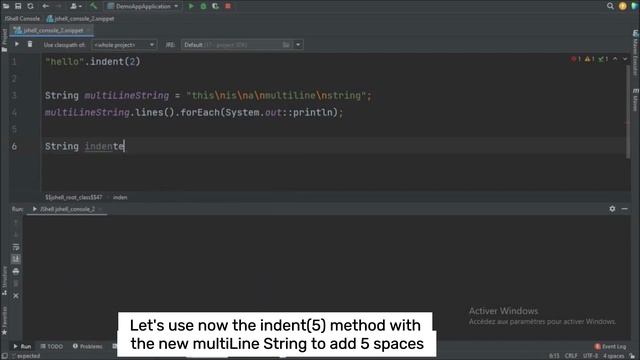Click jshell_console_2.snippet in the navigation bar

pos(80,18)
